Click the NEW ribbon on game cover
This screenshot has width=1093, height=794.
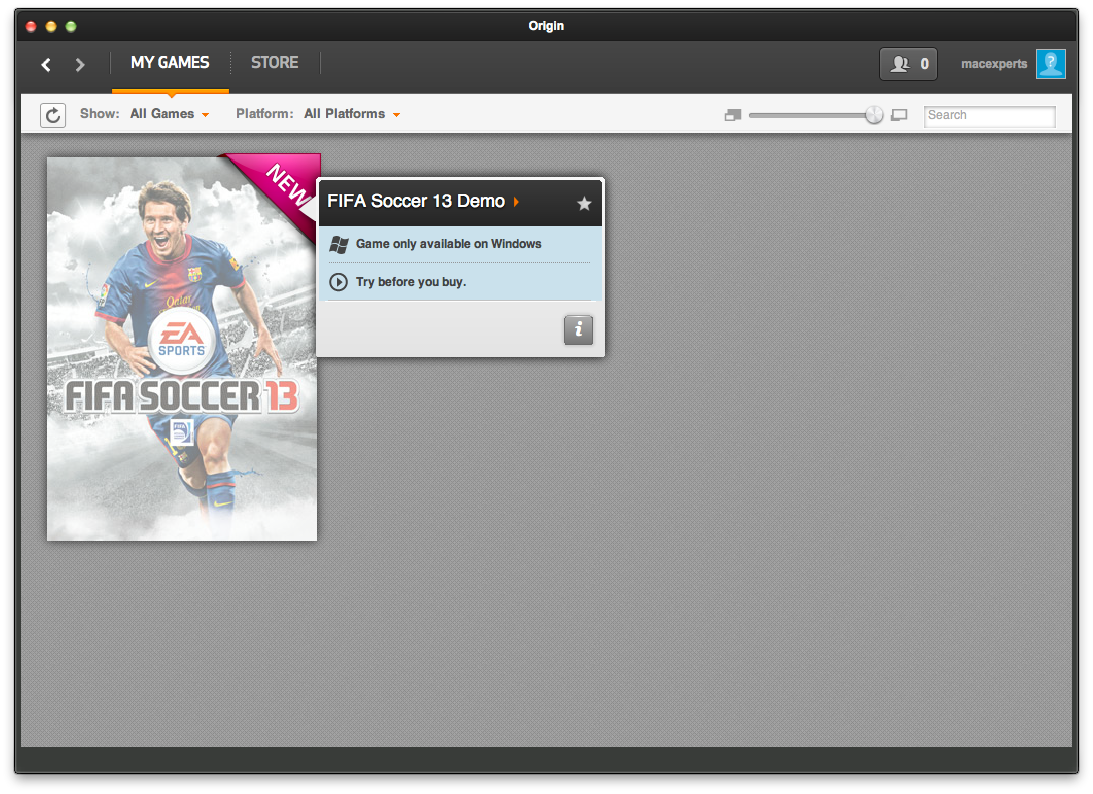pyautogui.click(x=286, y=183)
